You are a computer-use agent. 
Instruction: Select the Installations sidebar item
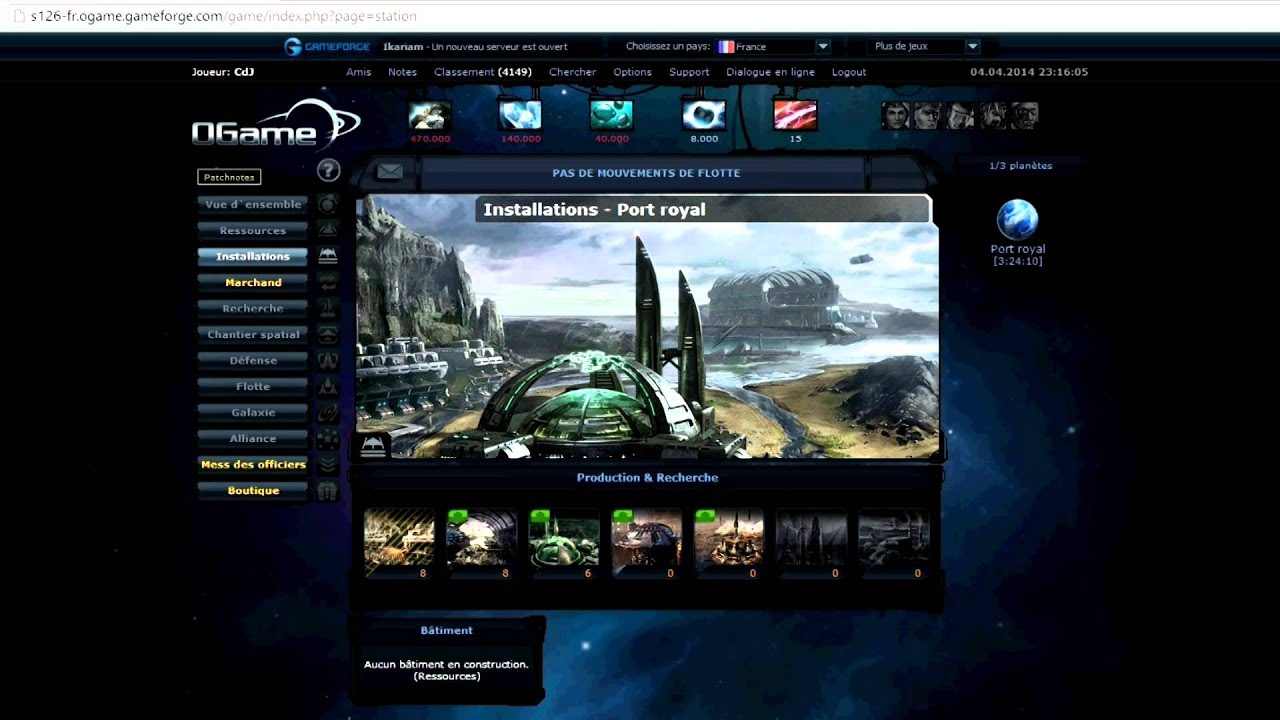click(253, 256)
